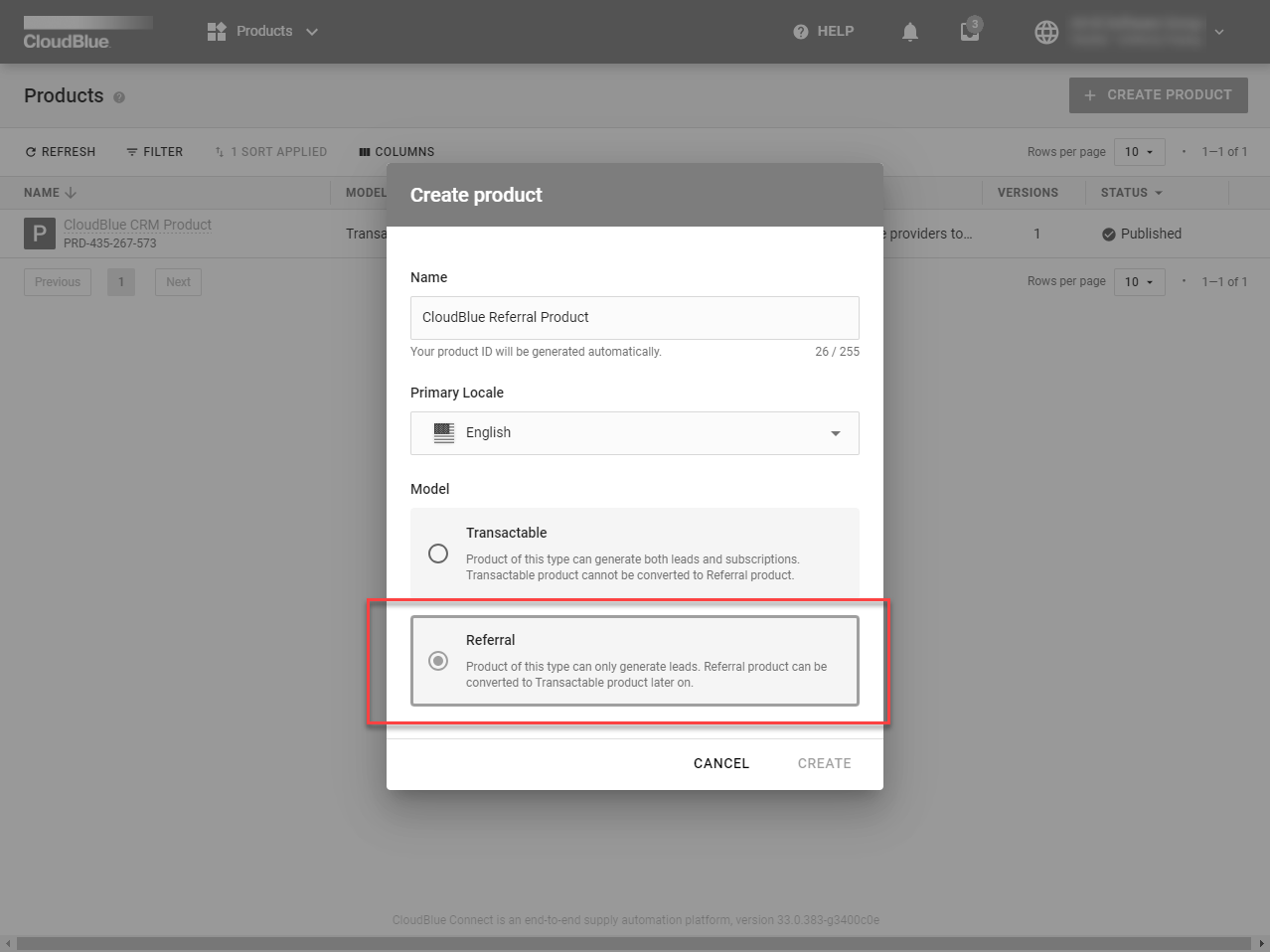Click the Next page button
1270x952 pixels.
(178, 282)
